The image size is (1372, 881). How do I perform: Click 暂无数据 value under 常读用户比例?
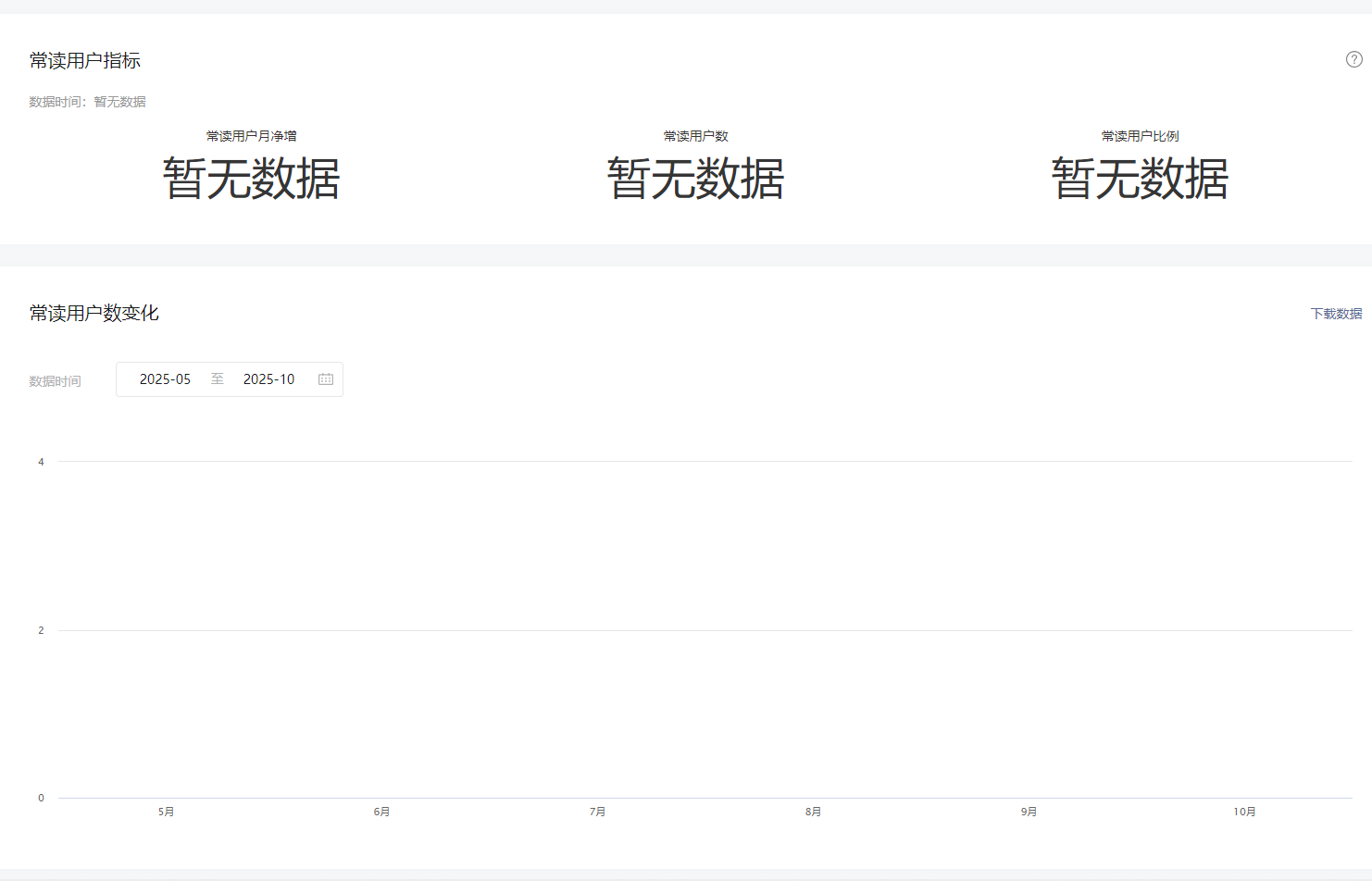point(1140,179)
